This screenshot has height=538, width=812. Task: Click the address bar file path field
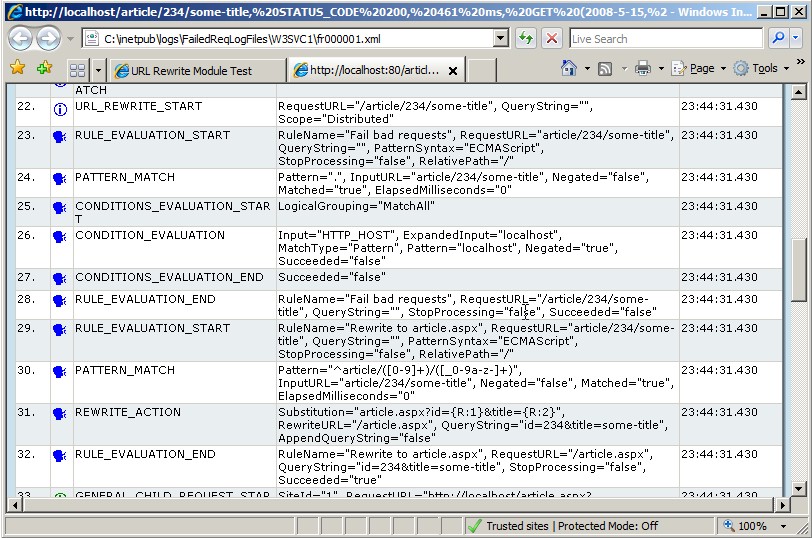[x=287, y=39]
